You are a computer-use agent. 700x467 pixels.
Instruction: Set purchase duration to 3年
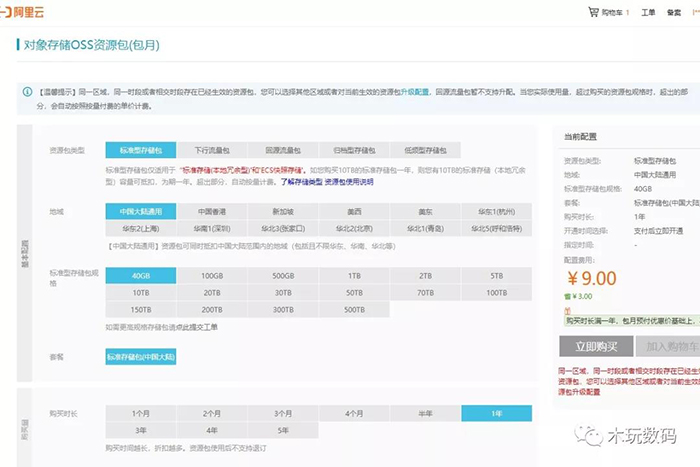pyautogui.click(x=141, y=430)
